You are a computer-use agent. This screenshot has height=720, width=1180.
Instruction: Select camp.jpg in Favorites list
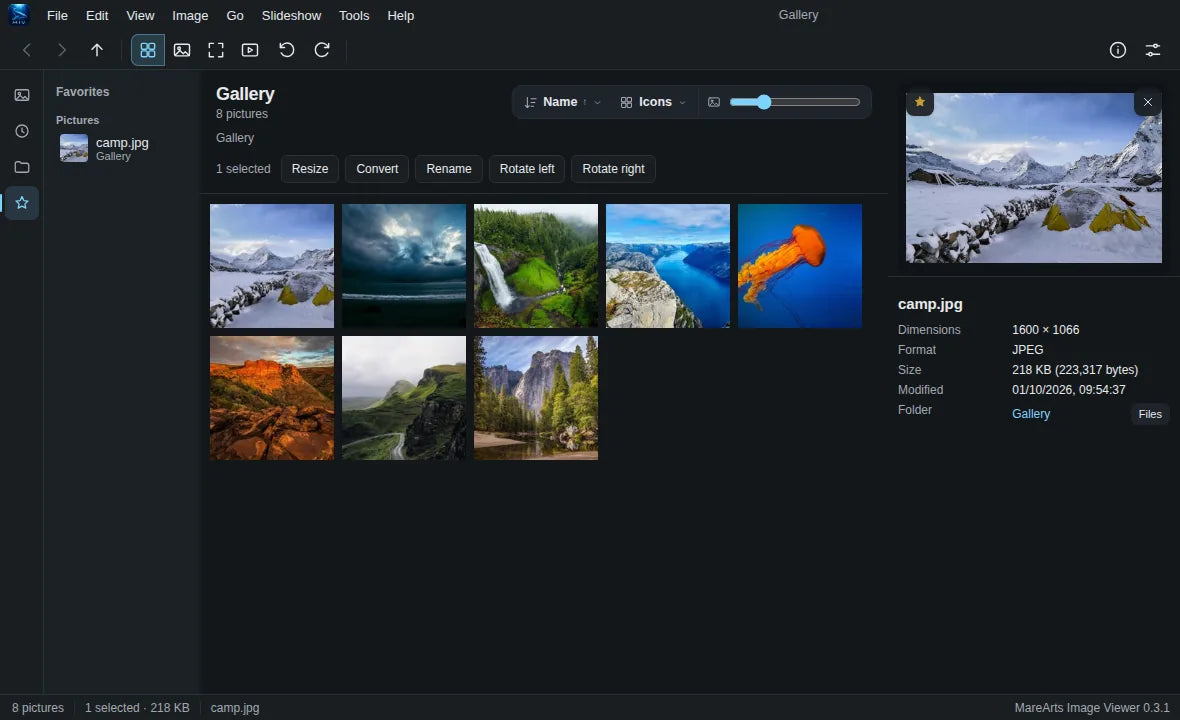click(124, 148)
